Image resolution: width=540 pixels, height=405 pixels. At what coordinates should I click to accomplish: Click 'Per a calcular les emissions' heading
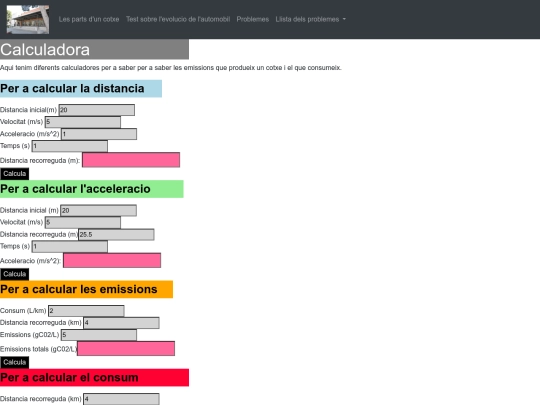86,289
